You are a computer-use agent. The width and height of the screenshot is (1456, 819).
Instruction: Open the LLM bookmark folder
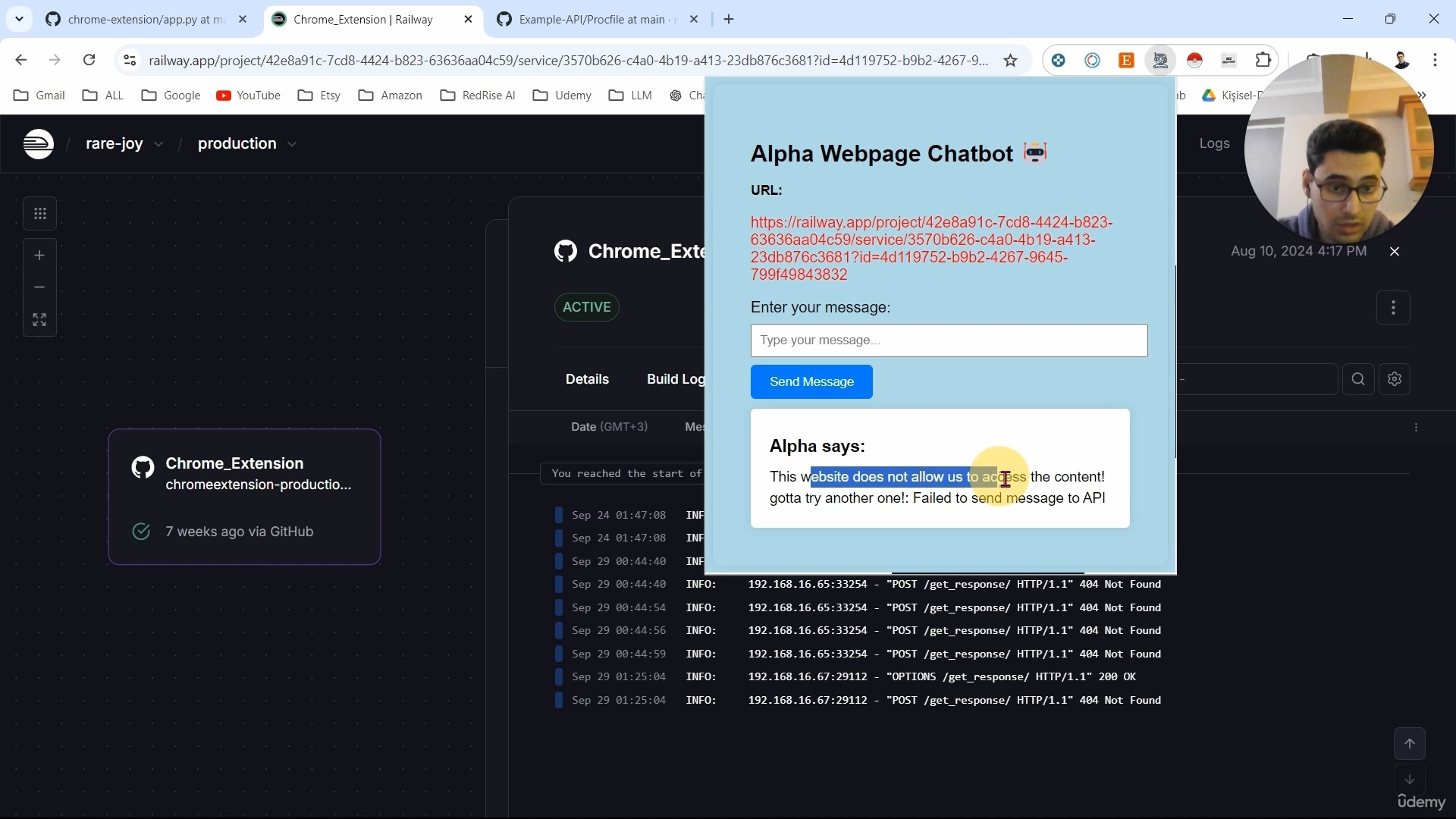(x=630, y=96)
